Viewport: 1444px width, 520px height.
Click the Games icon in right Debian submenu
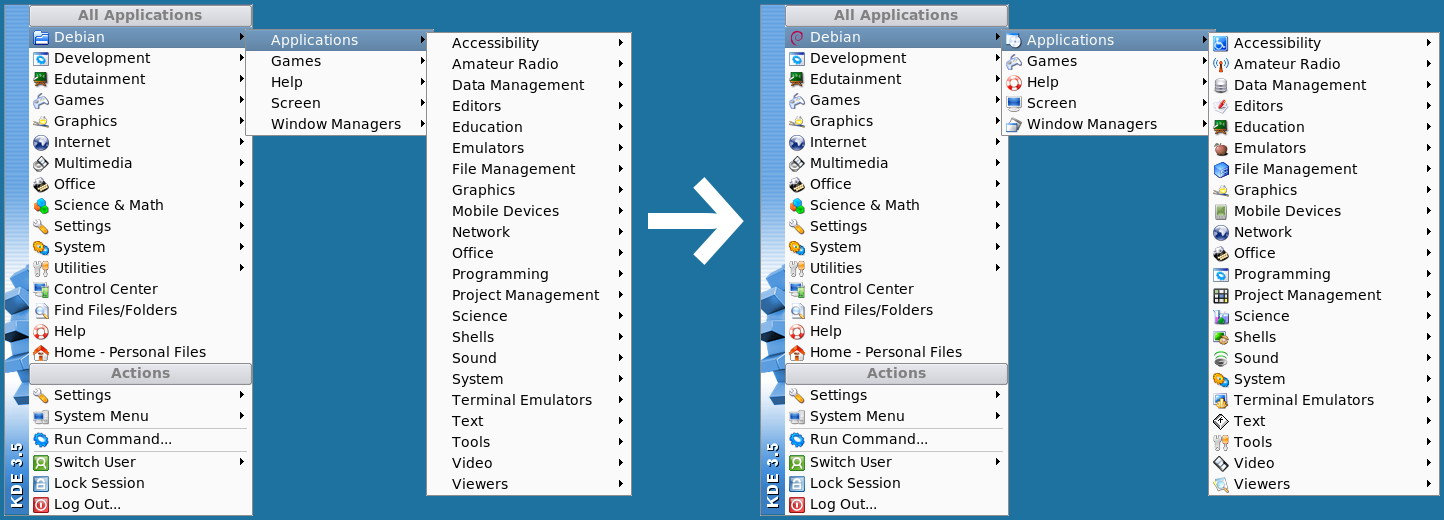click(x=1014, y=61)
